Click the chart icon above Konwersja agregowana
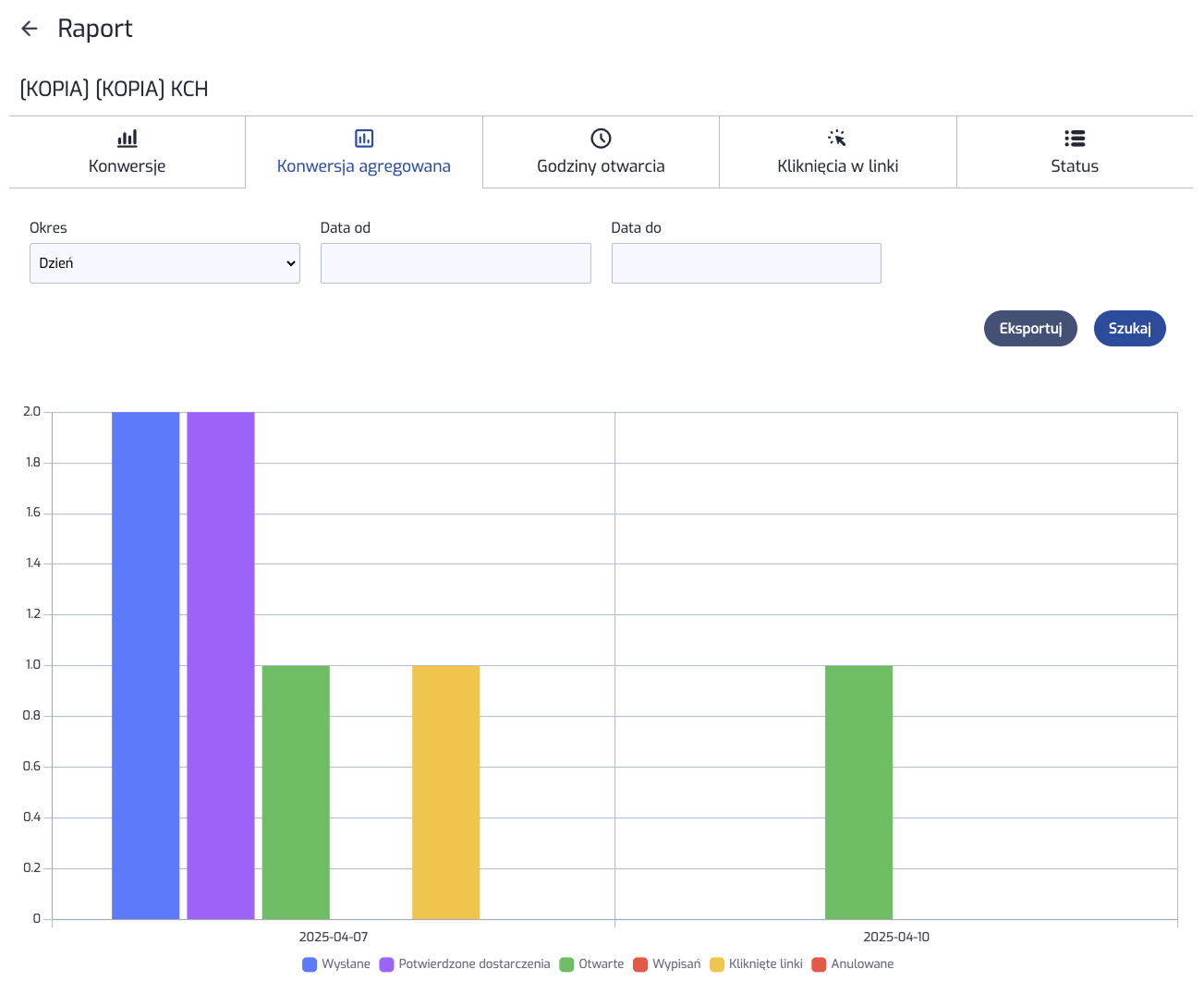Viewport: 1204px width, 1005px height. coord(364,139)
